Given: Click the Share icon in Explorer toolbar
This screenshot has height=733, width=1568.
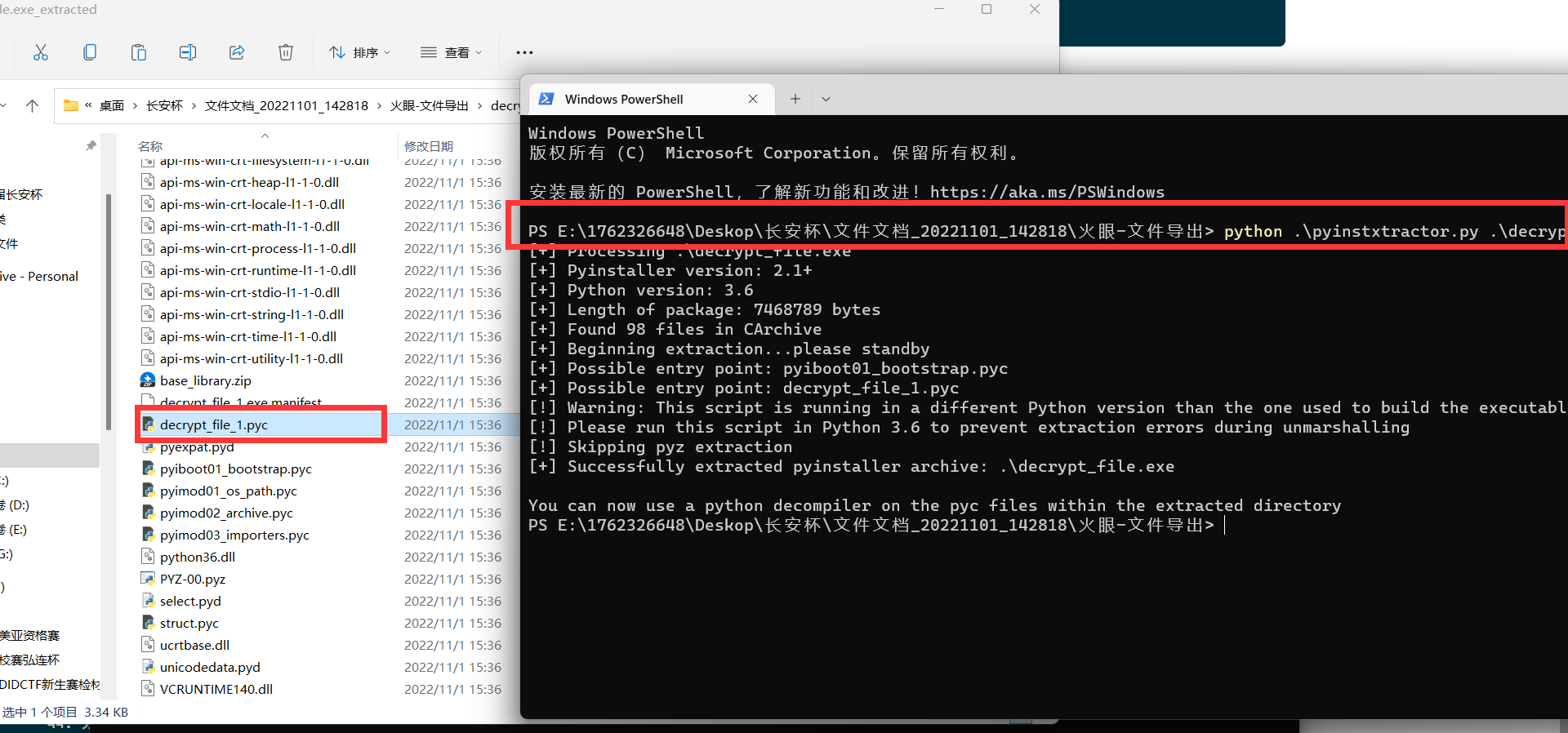Looking at the screenshot, I should (x=237, y=52).
